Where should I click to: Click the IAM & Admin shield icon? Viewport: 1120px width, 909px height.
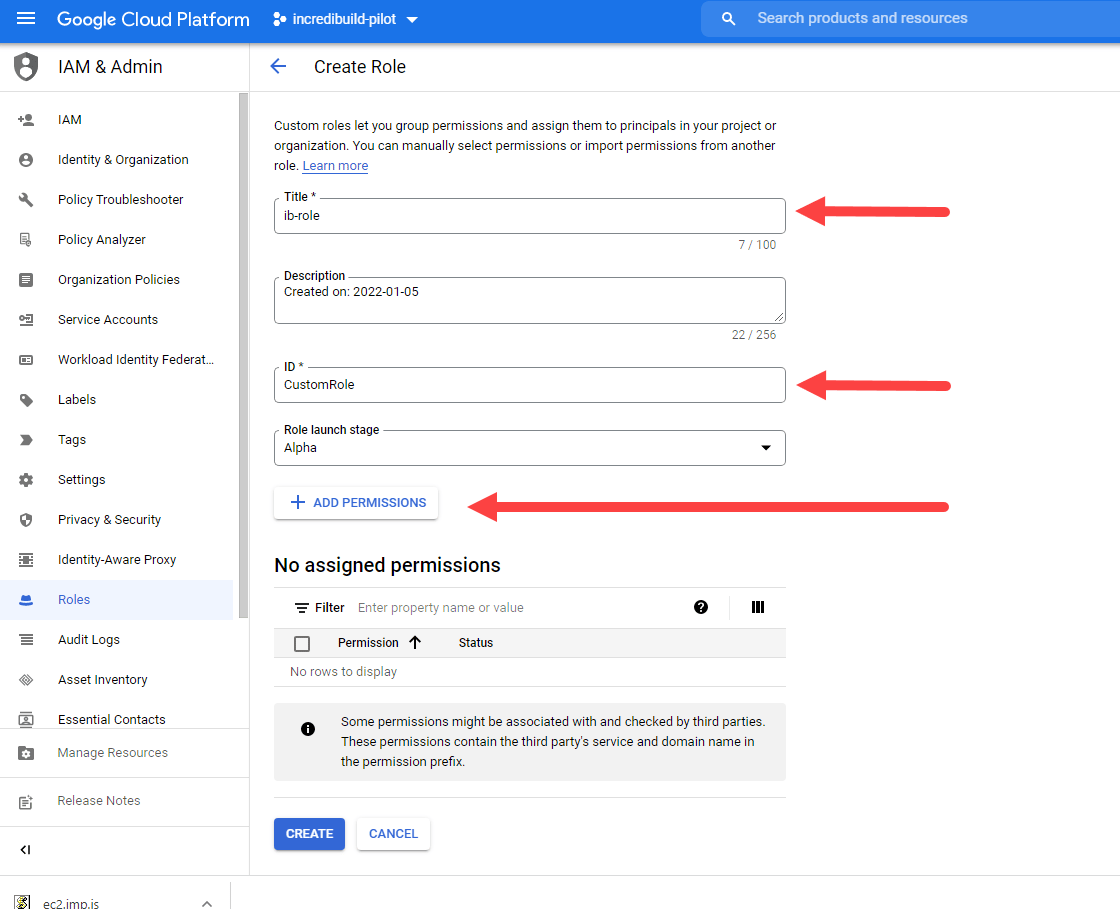point(26,66)
